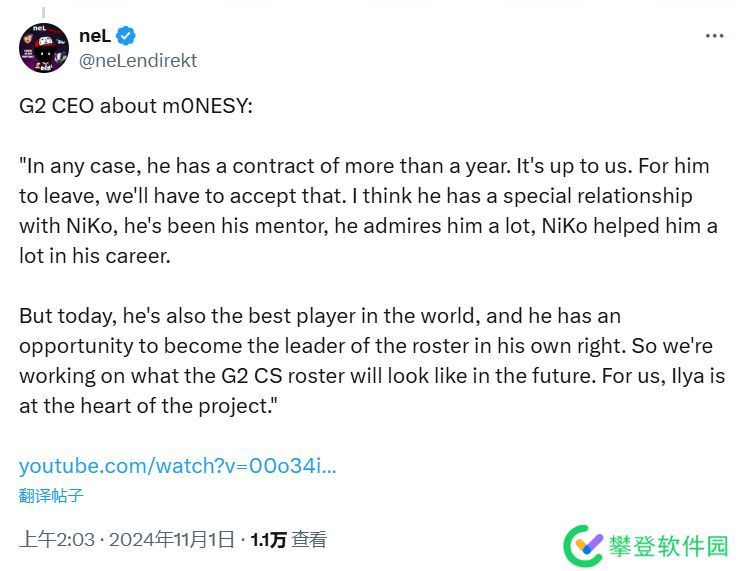Click the 攀登软件园 watermark text
Viewport: 746px width, 571px height.
[x=668, y=546]
